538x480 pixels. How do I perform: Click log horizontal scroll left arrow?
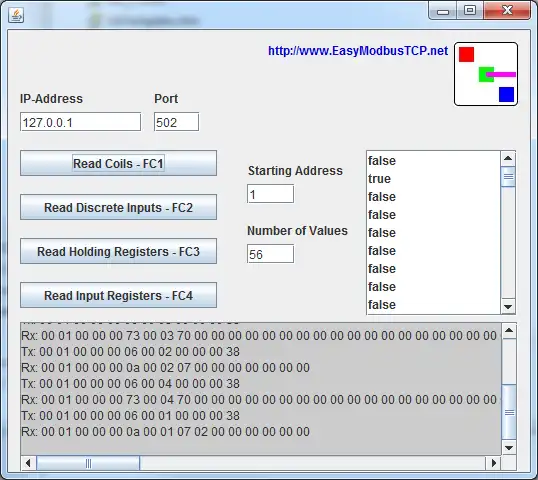coord(28,463)
